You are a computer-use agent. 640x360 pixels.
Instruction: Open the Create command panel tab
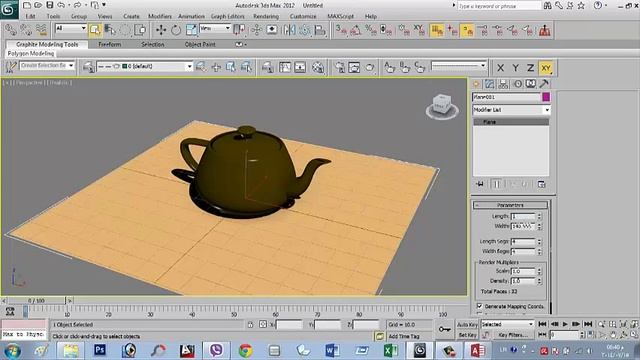click(x=476, y=84)
